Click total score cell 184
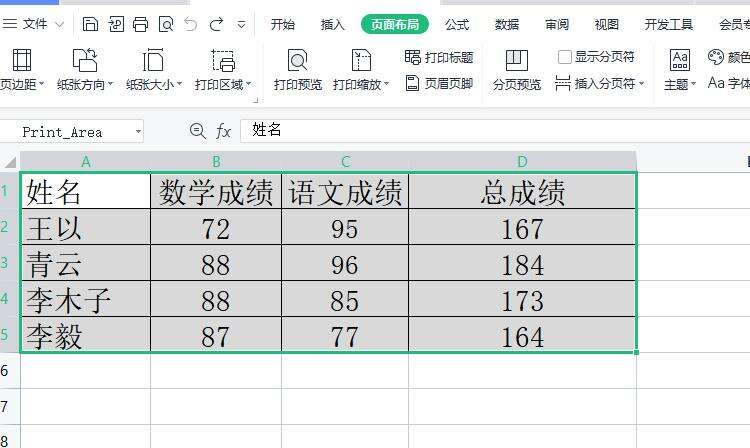This screenshot has height=448, width=750. pyautogui.click(x=522, y=263)
